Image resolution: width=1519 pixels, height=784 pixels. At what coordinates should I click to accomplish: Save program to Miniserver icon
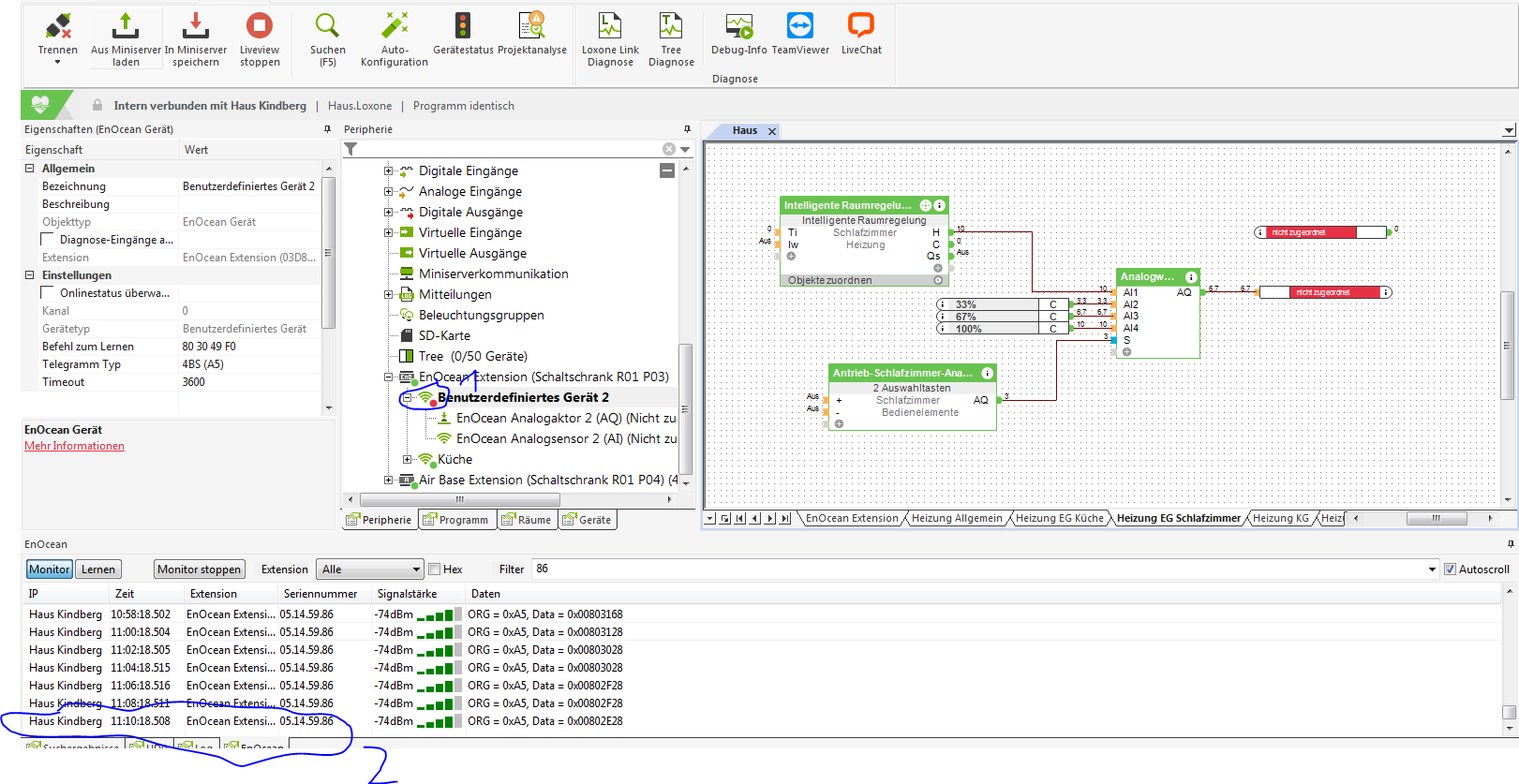(195, 26)
